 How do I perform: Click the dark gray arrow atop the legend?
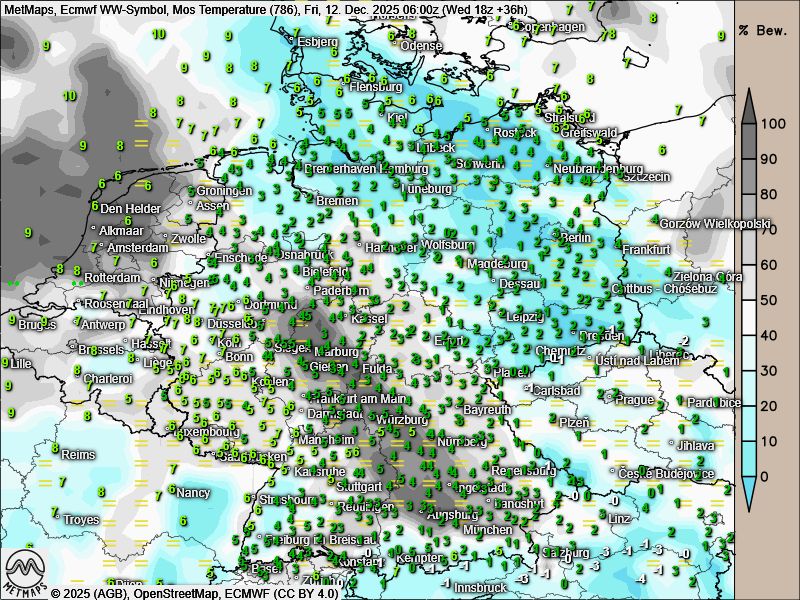[750, 103]
